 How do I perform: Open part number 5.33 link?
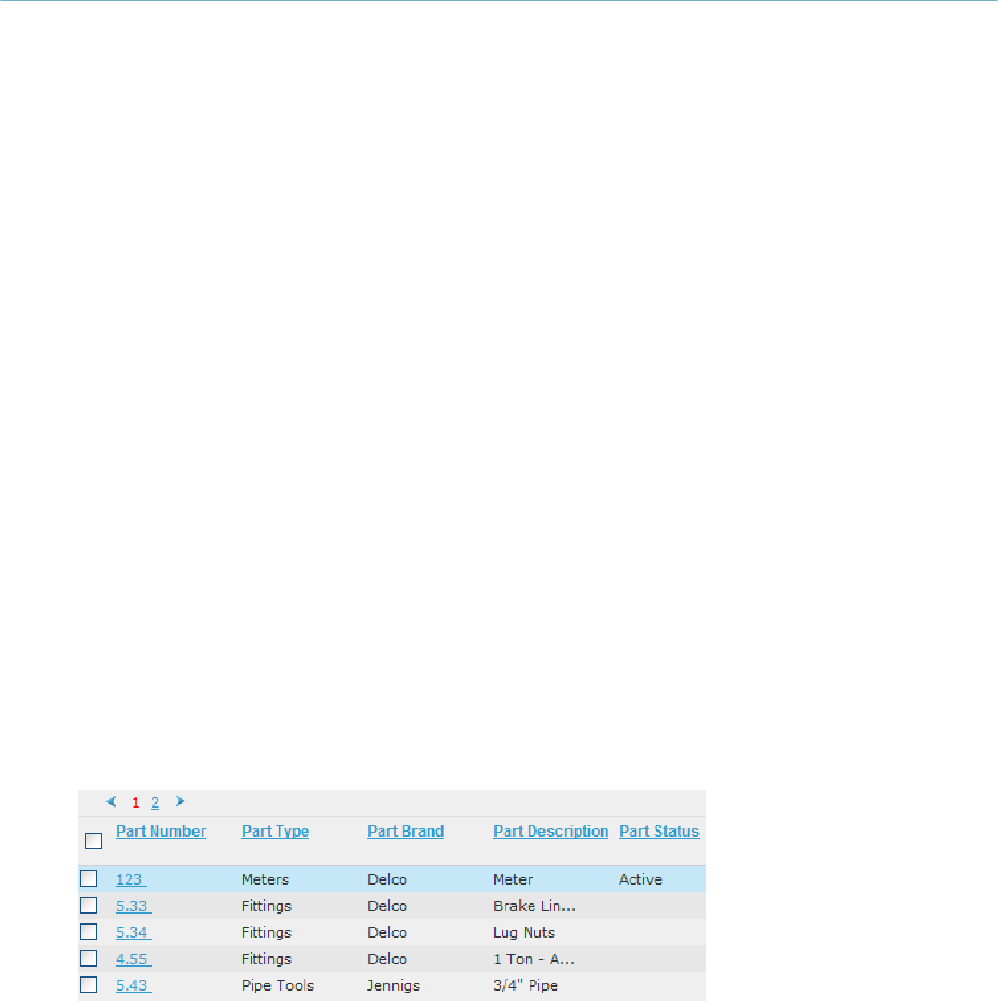tap(133, 906)
